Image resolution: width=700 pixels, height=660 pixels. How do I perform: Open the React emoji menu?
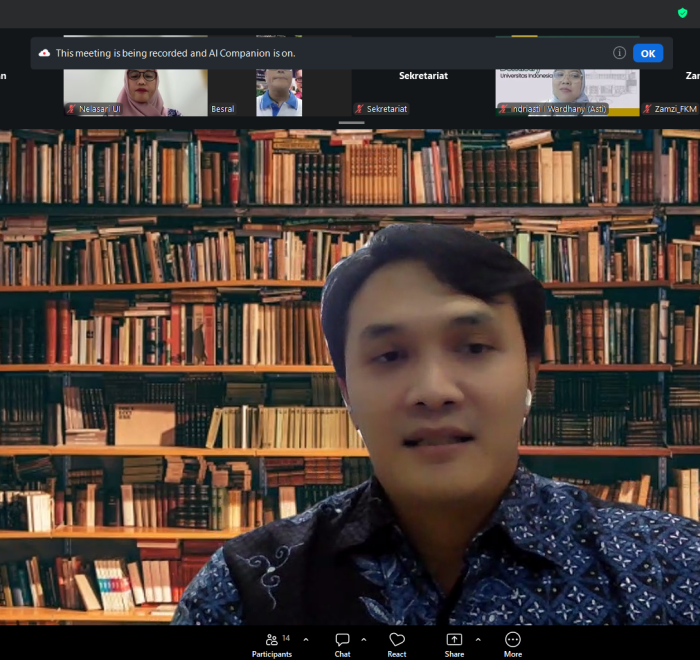point(396,645)
